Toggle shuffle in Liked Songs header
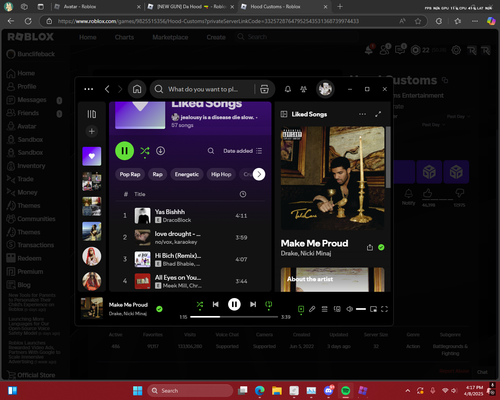The image size is (500, 400). tap(145, 151)
